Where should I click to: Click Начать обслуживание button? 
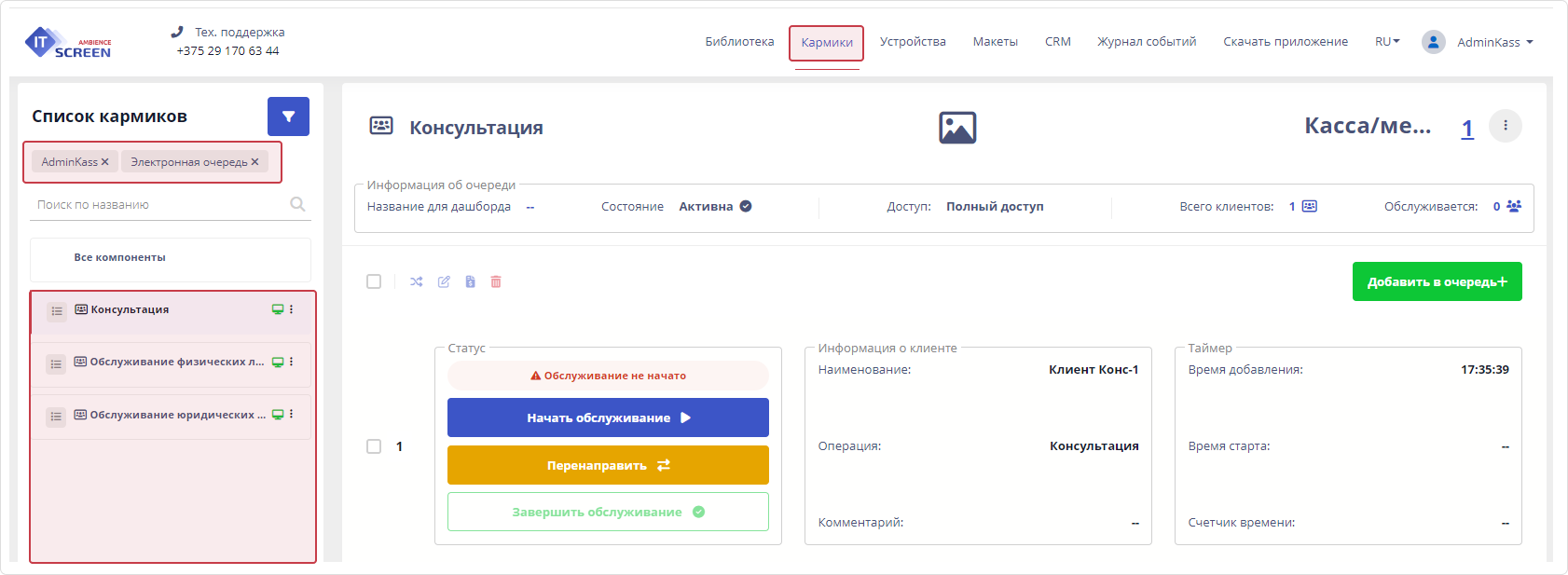point(608,418)
